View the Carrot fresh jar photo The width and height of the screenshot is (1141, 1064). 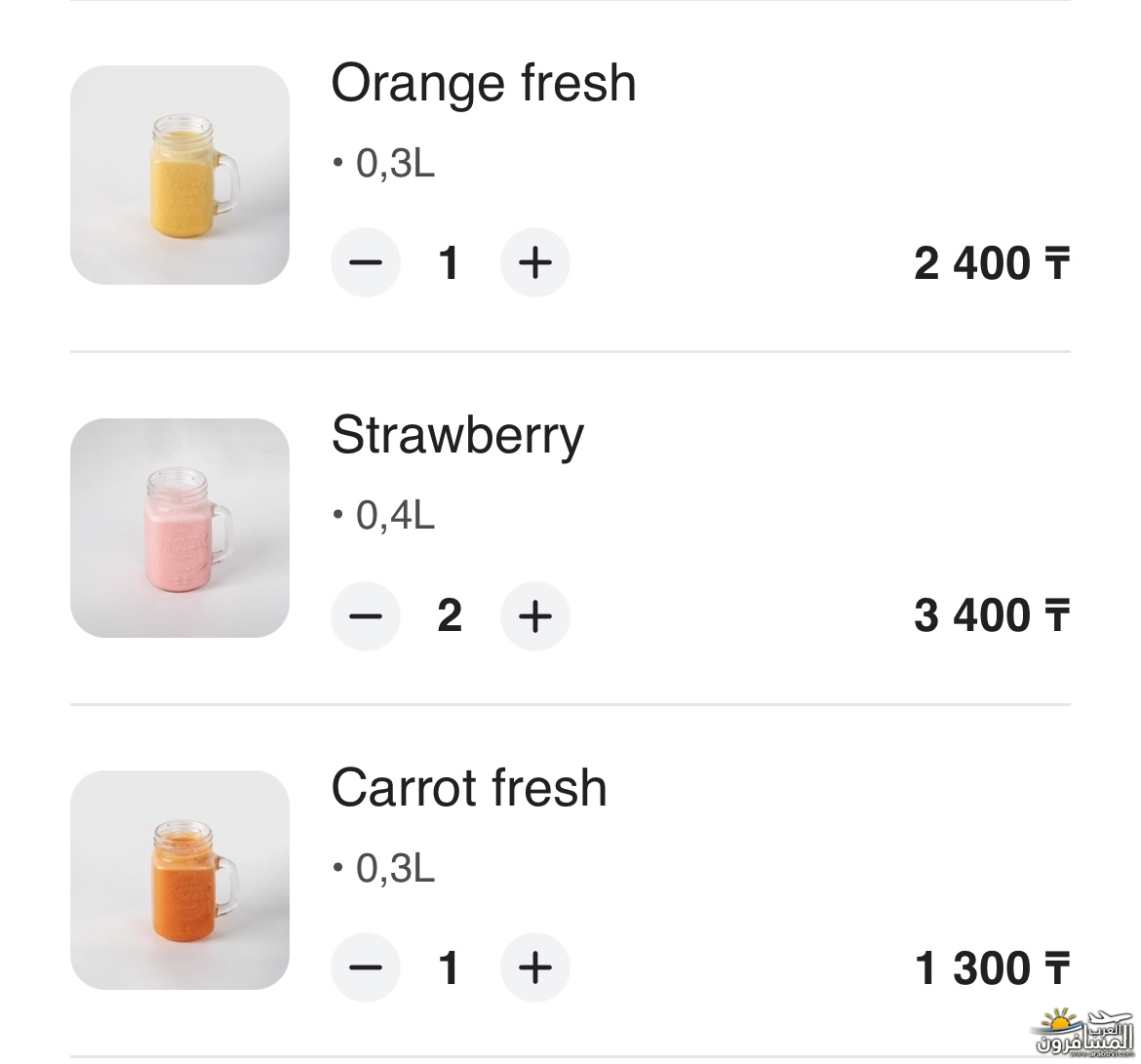tap(179, 880)
